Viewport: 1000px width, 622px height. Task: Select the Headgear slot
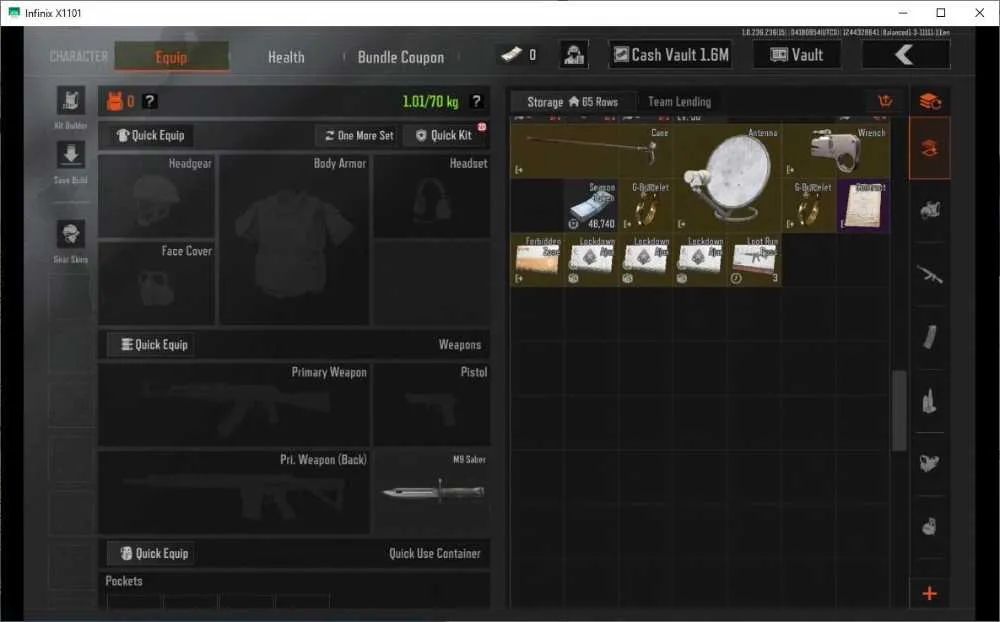[156, 195]
